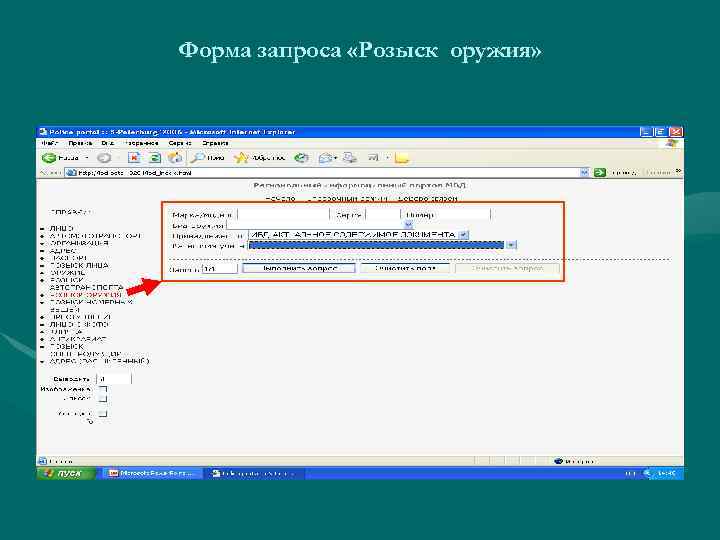Toggle the checkbox below Изображения
Viewport: 720px width, 540px height.
coord(102,399)
